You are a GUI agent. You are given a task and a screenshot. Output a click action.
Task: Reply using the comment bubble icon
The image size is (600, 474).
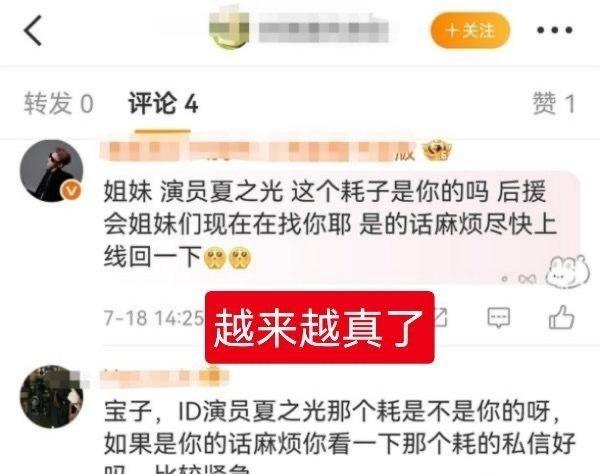point(499,317)
